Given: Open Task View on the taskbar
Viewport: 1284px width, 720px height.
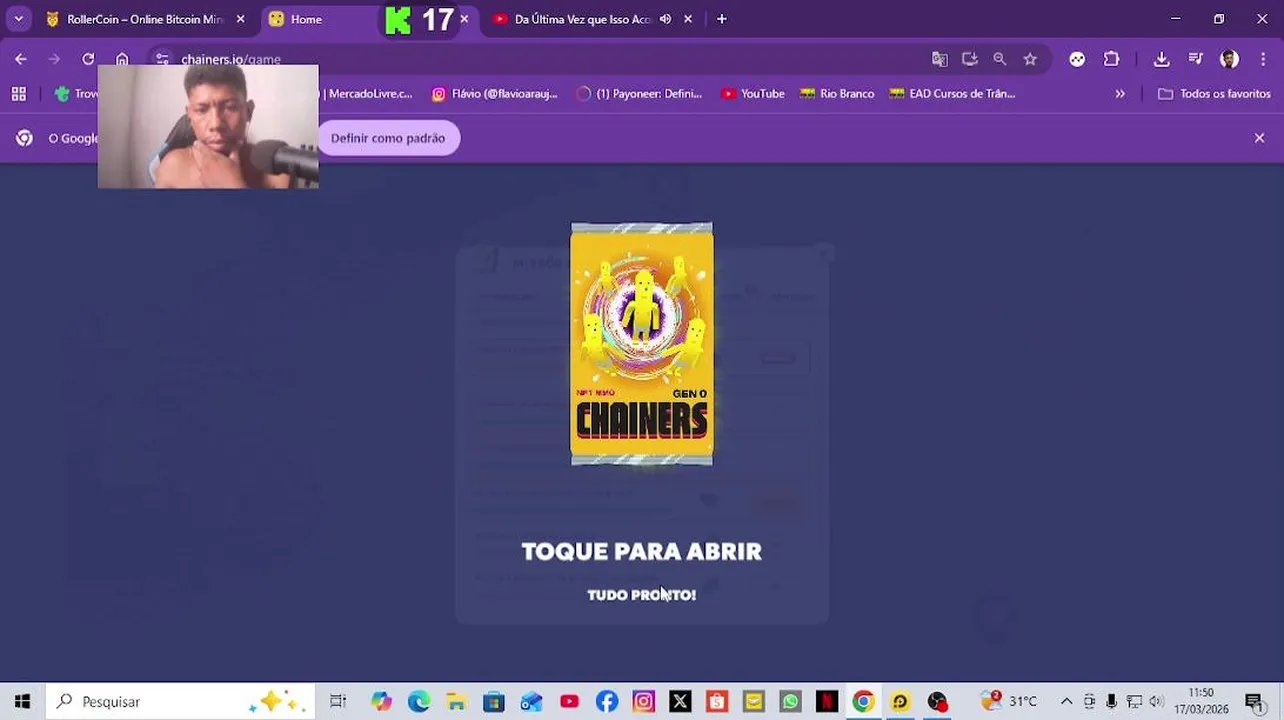Looking at the screenshot, I should click(338, 701).
